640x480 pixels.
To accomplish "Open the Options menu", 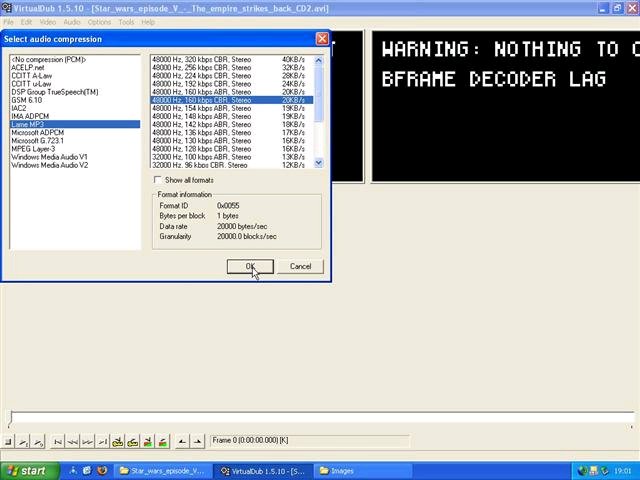I will pyautogui.click(x=99, y=22).
